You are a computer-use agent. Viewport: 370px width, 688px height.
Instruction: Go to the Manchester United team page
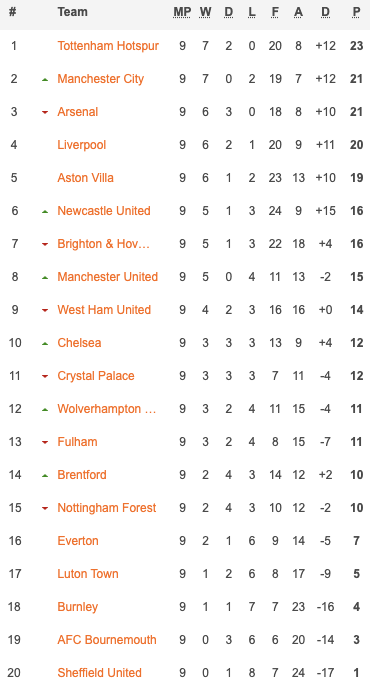coord(108,277)
